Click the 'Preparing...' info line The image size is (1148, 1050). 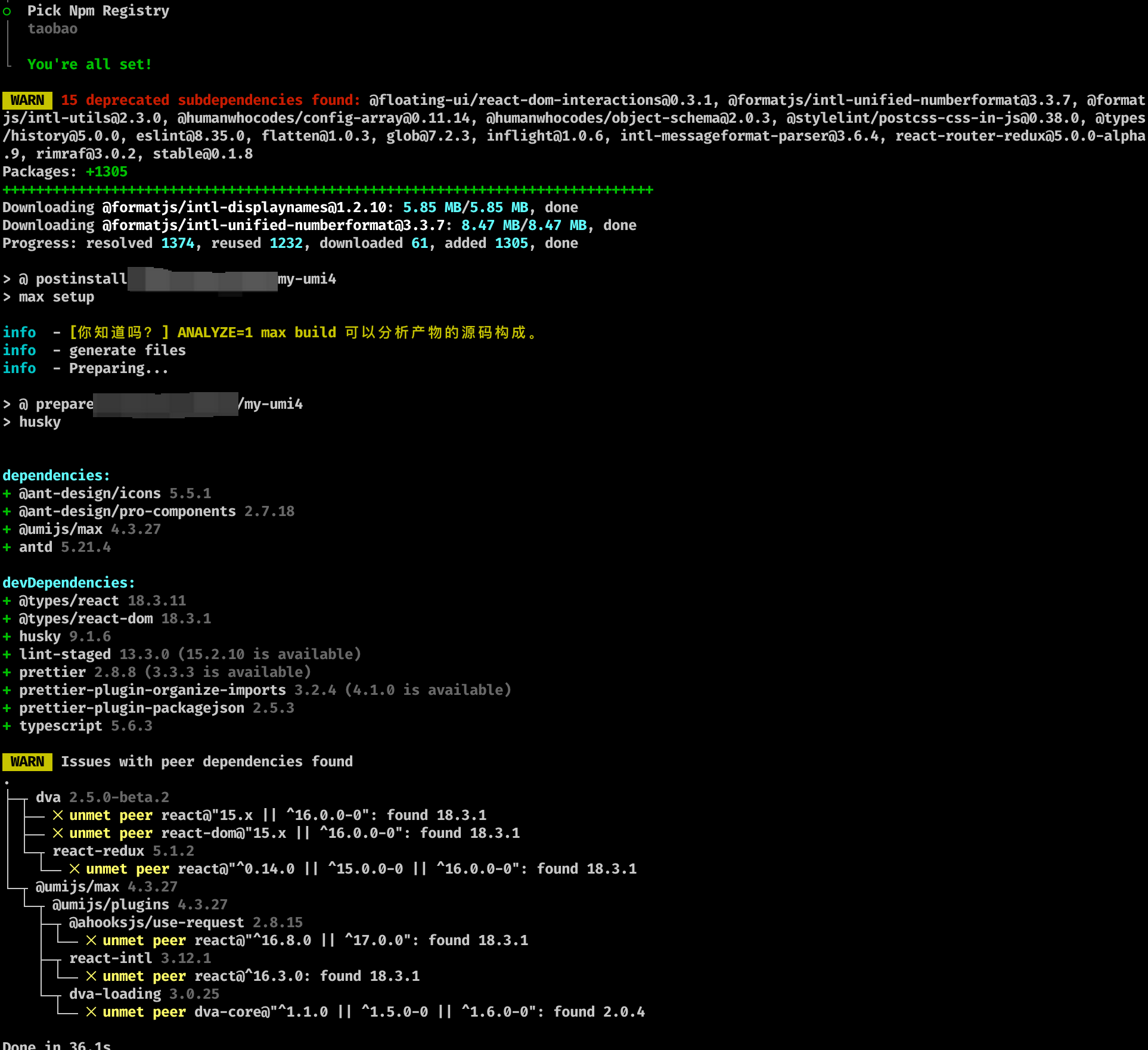[86, 368]
